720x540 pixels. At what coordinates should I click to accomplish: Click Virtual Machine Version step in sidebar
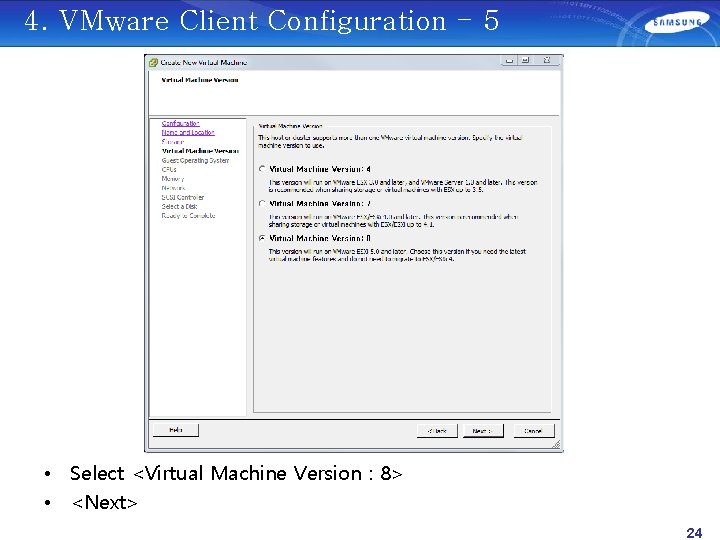tap(200, 151)
